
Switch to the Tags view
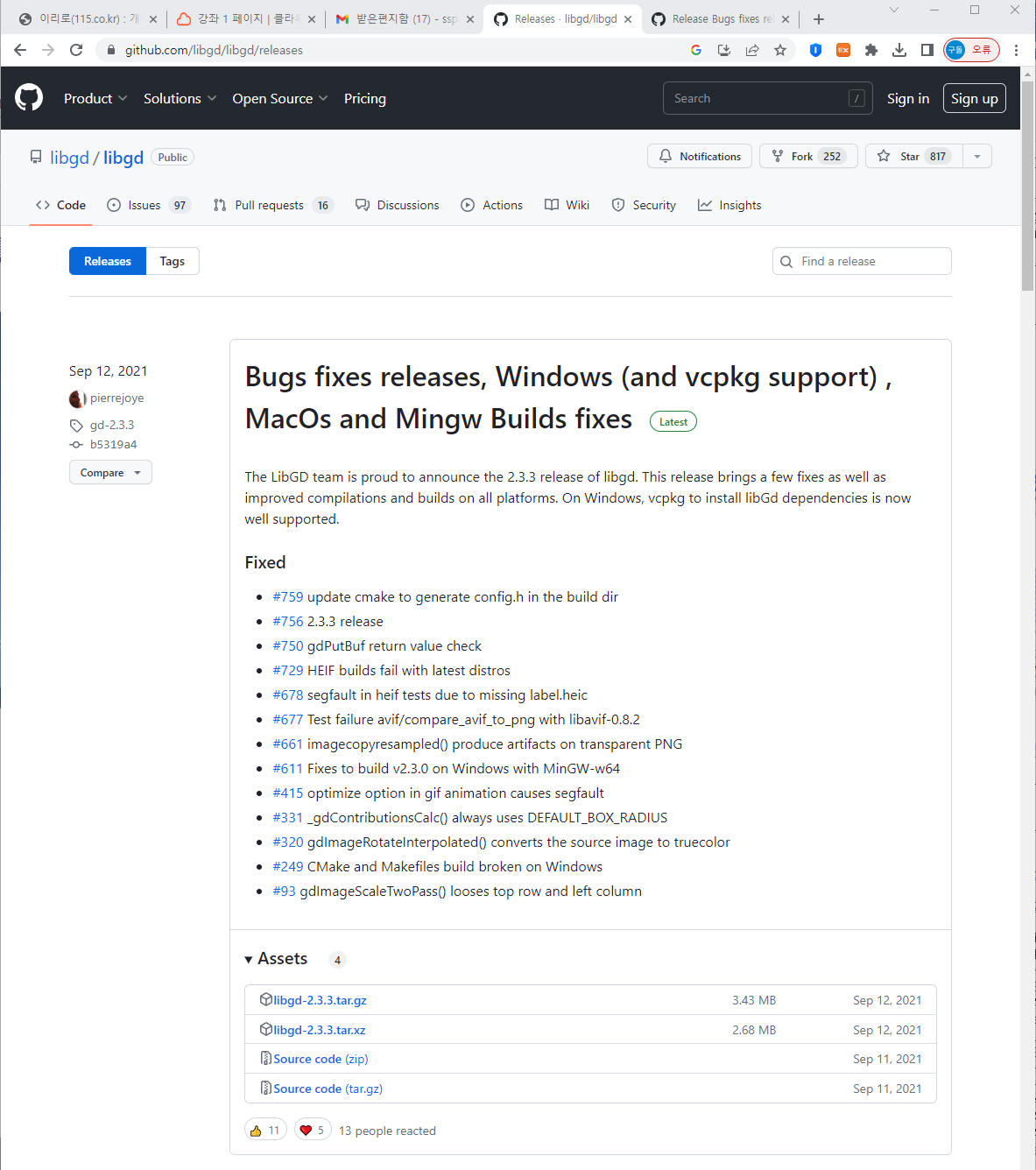click(x=173, y=261)
